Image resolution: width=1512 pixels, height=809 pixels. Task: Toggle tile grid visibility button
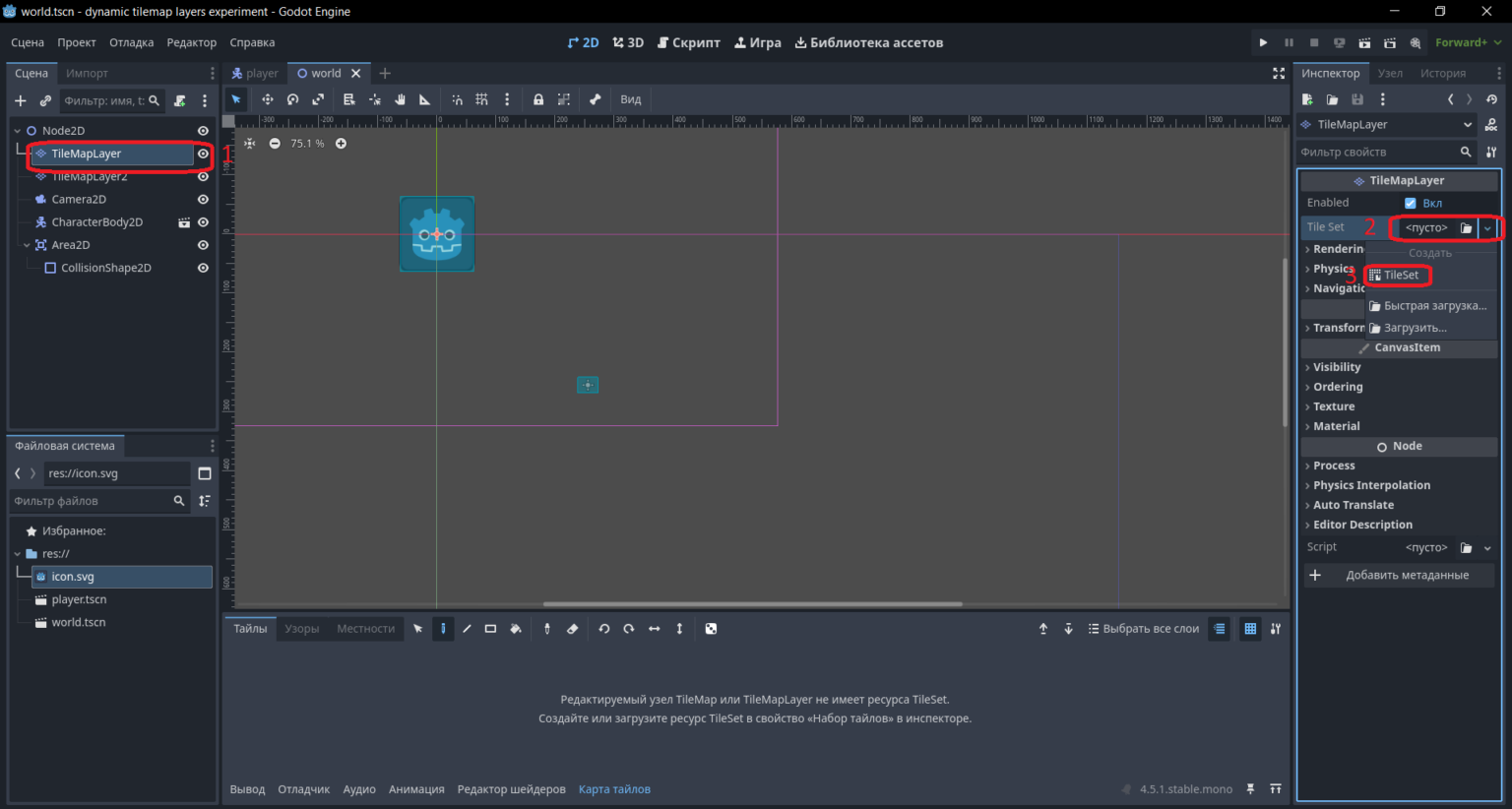click(1250, 629)
